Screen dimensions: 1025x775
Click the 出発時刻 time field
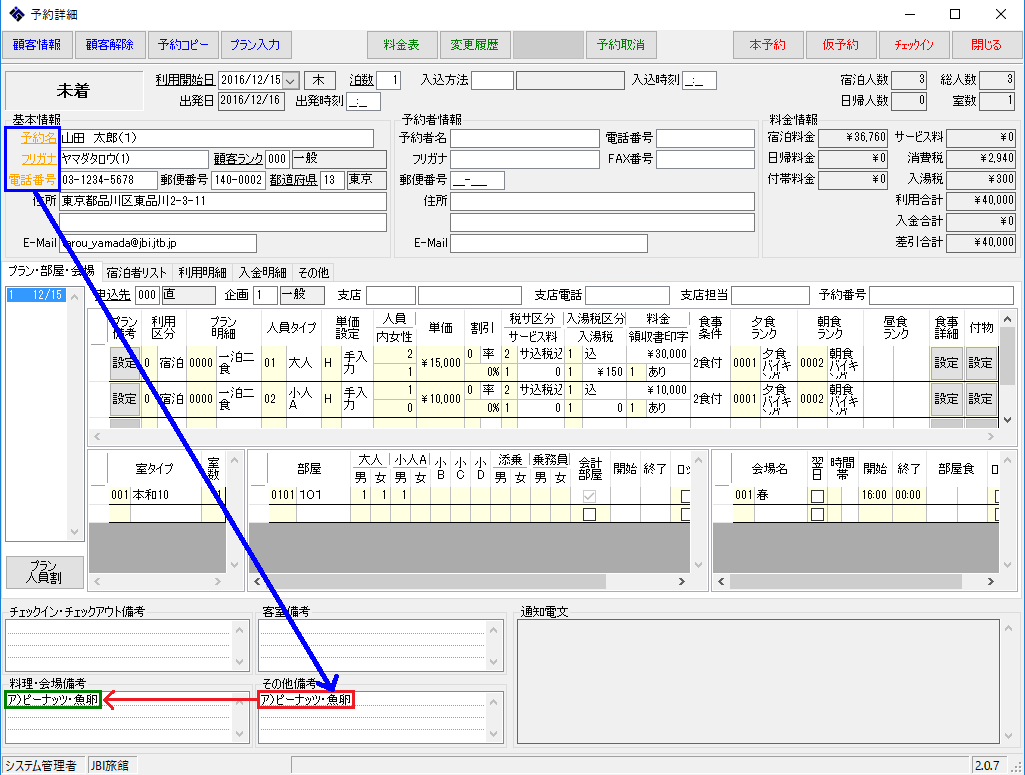(x=363, y=101)
